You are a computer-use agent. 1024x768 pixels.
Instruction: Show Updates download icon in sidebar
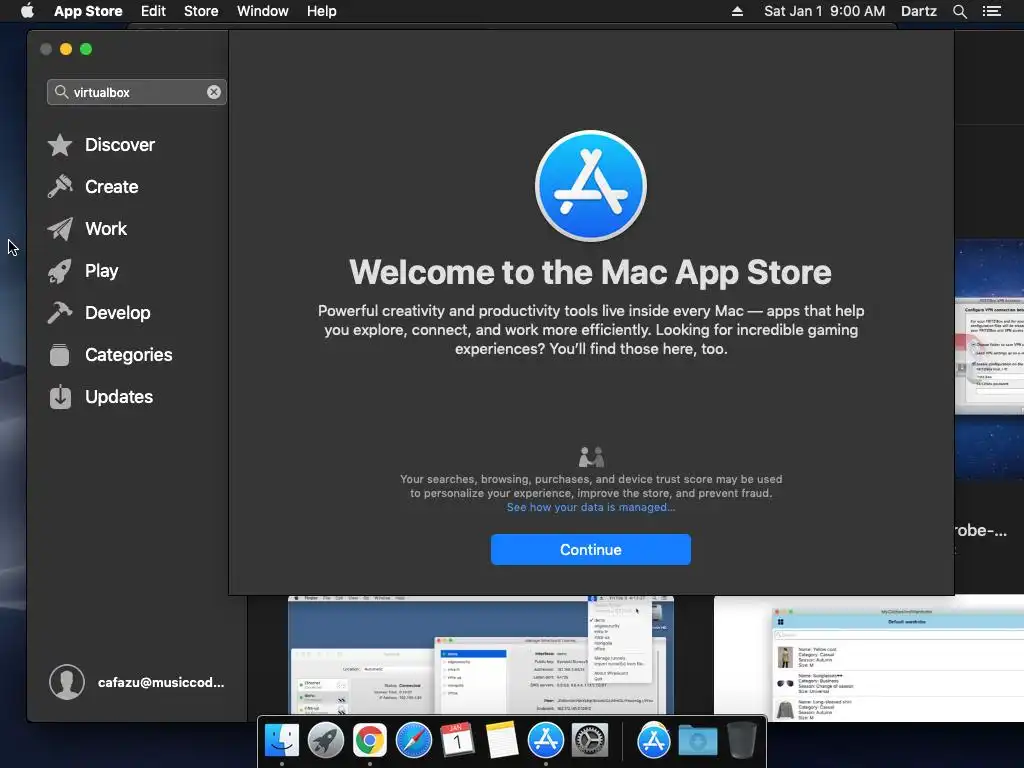tap(60, 397)
